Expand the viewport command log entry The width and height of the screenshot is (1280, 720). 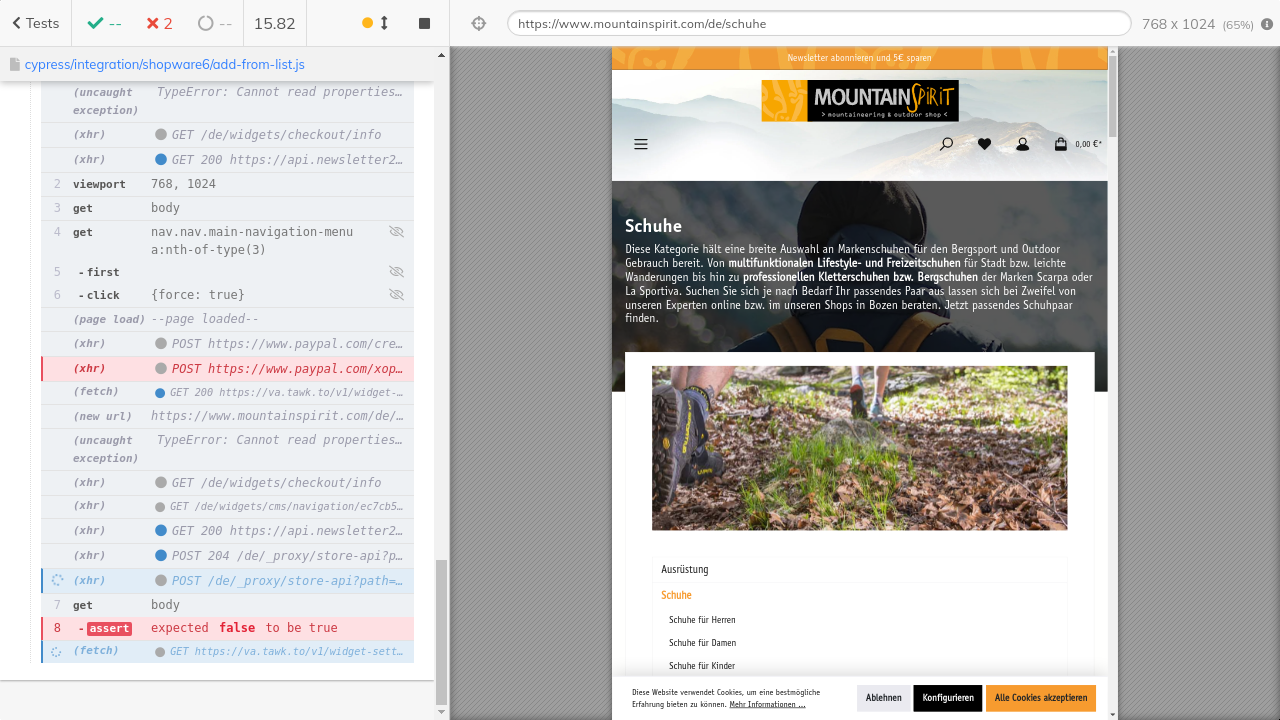click(227, 184)
